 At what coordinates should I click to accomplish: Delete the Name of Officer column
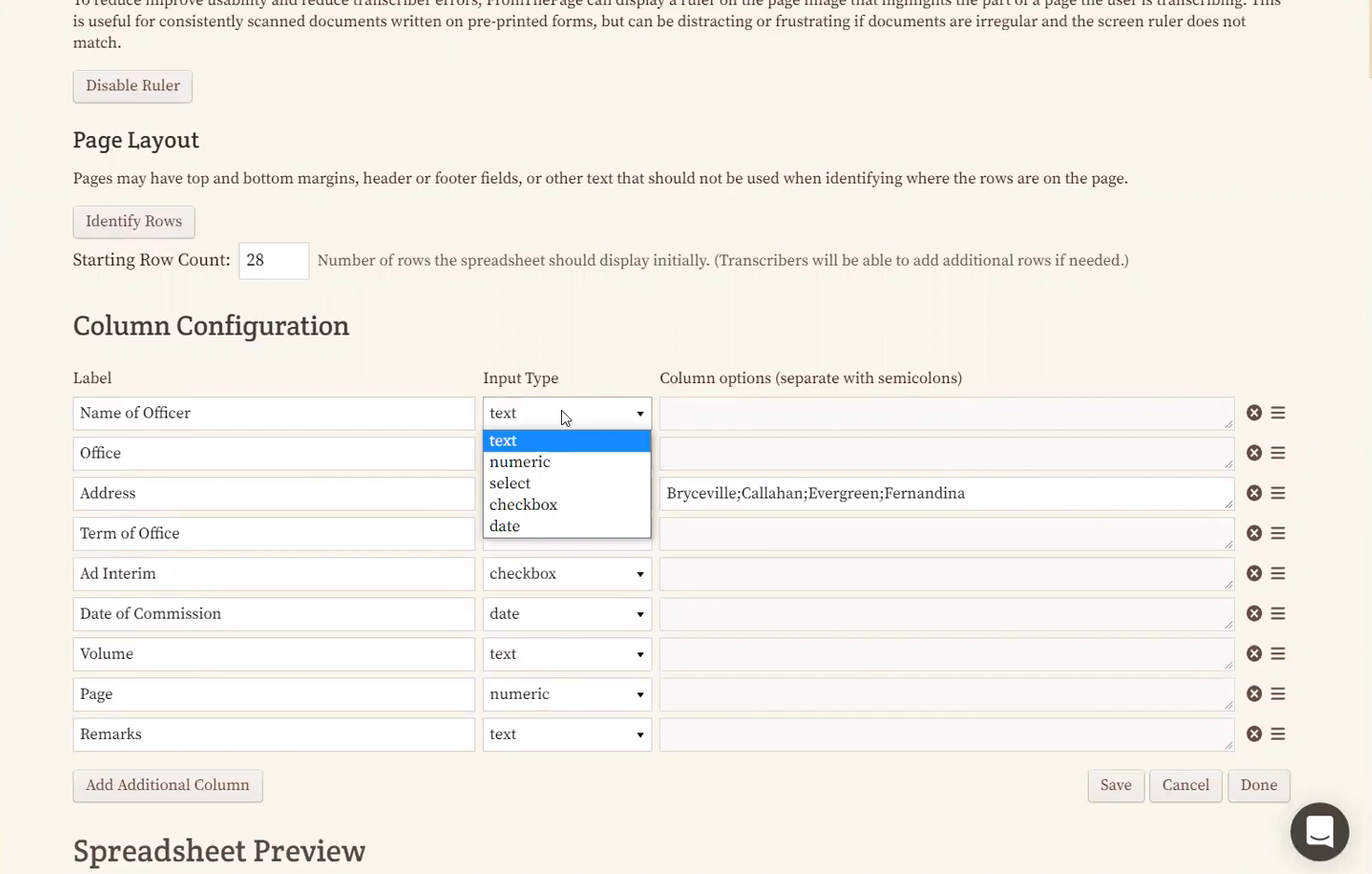click(x=1254, y=413)
